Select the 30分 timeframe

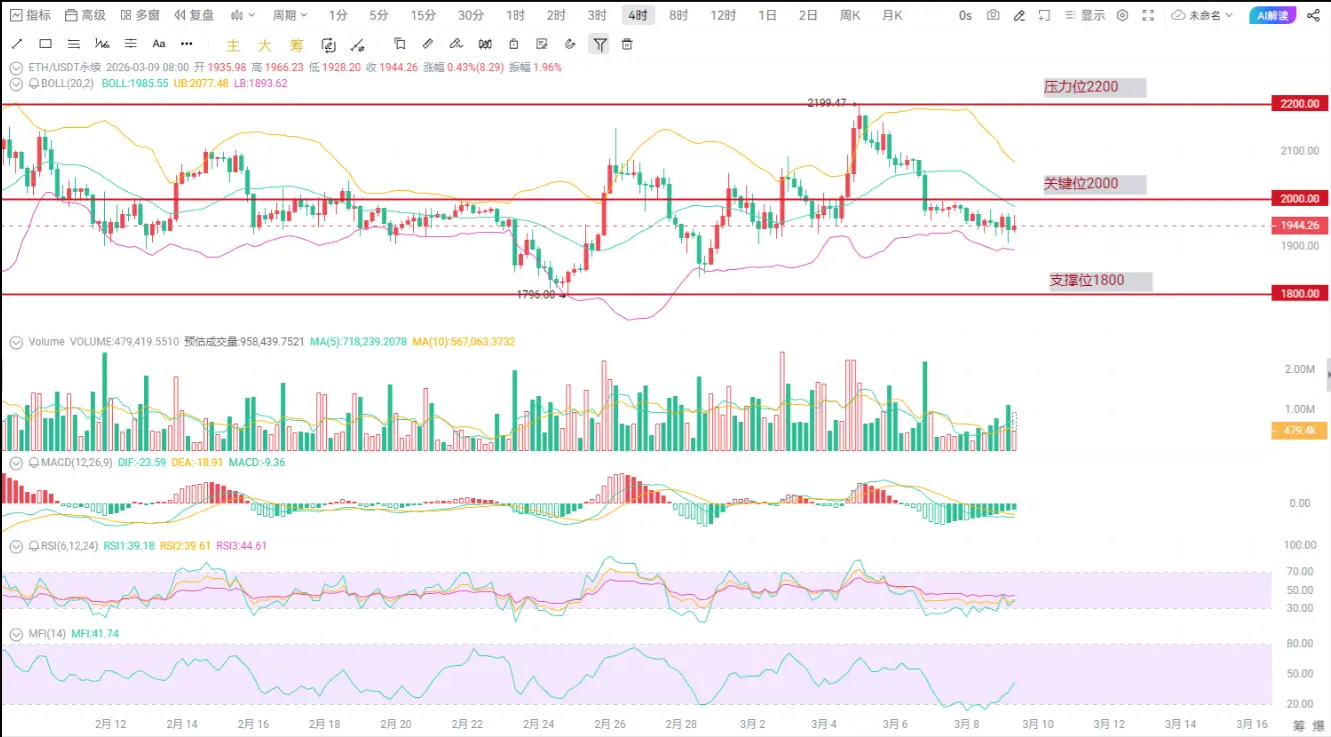pos(471,15)
